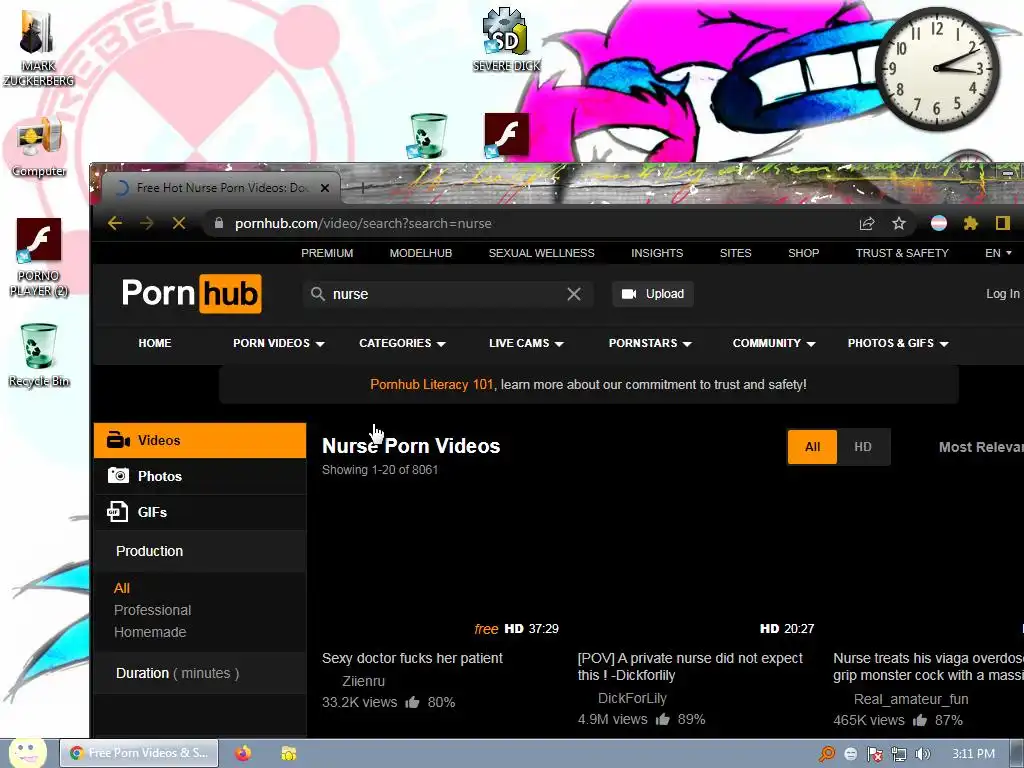Open MODELHUB in the top bar
The height and width of the screenshot is (768, 1024).
pyautogui.click(x=421, y=253)
